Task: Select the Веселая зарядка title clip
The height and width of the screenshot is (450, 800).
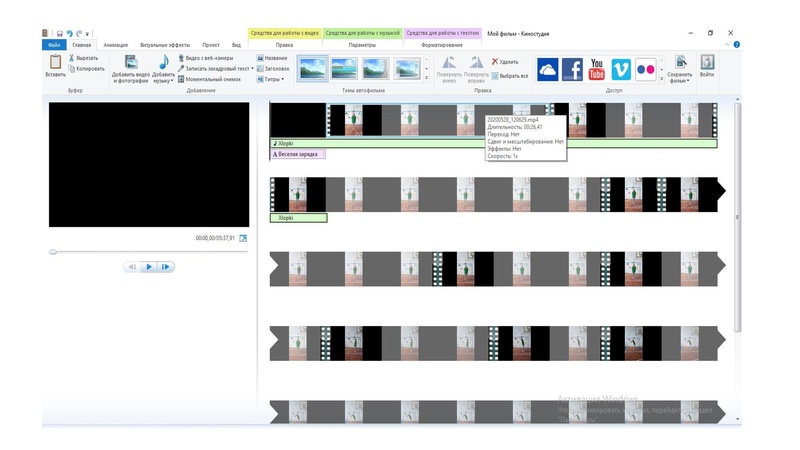Action: pyautogui.click(x=298, y=154)
